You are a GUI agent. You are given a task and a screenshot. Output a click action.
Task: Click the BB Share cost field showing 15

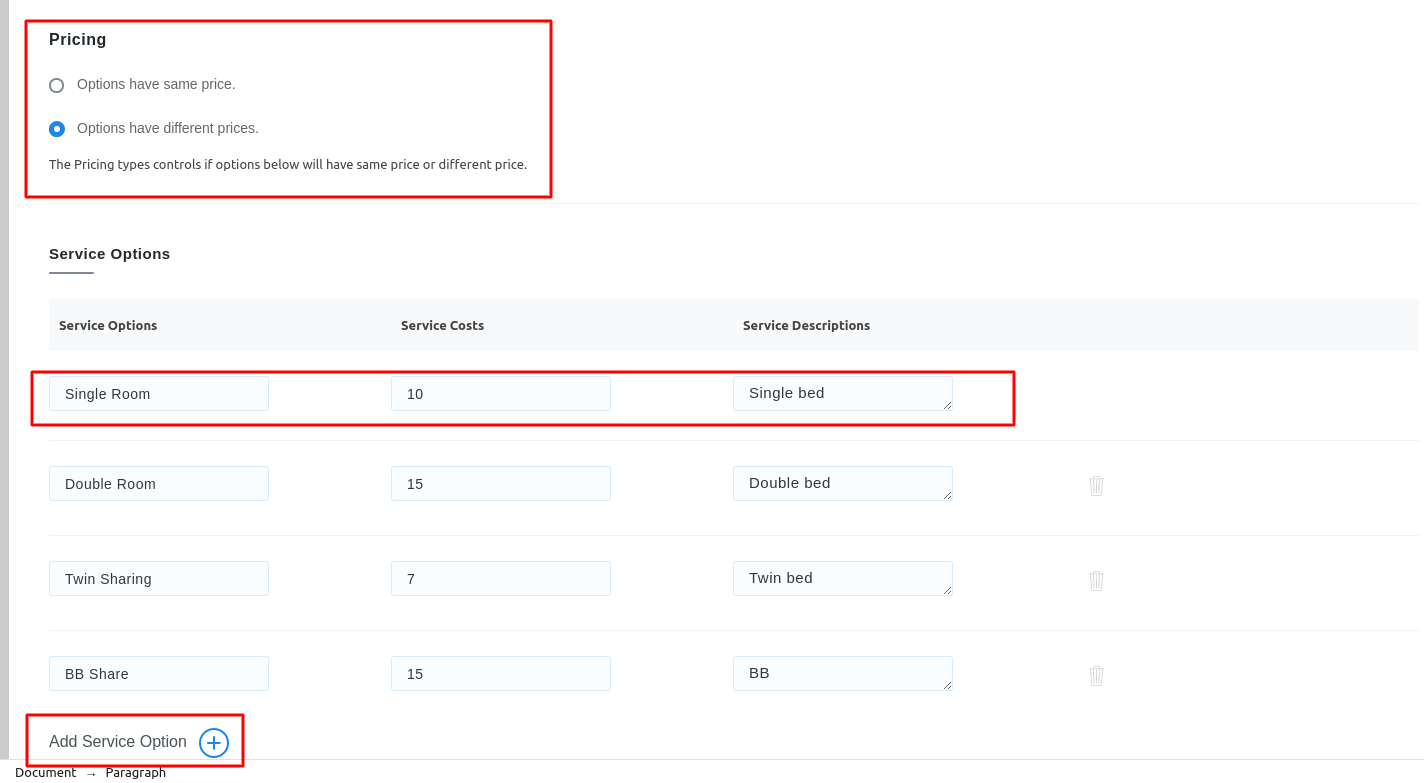[501, 673]
